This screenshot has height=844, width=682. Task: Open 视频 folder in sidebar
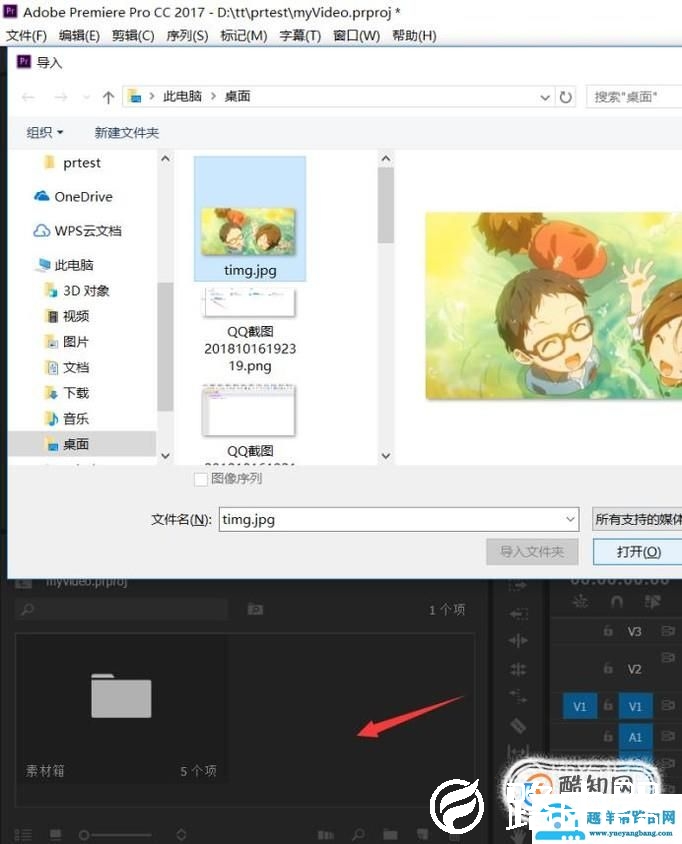[x=67, y=316]
